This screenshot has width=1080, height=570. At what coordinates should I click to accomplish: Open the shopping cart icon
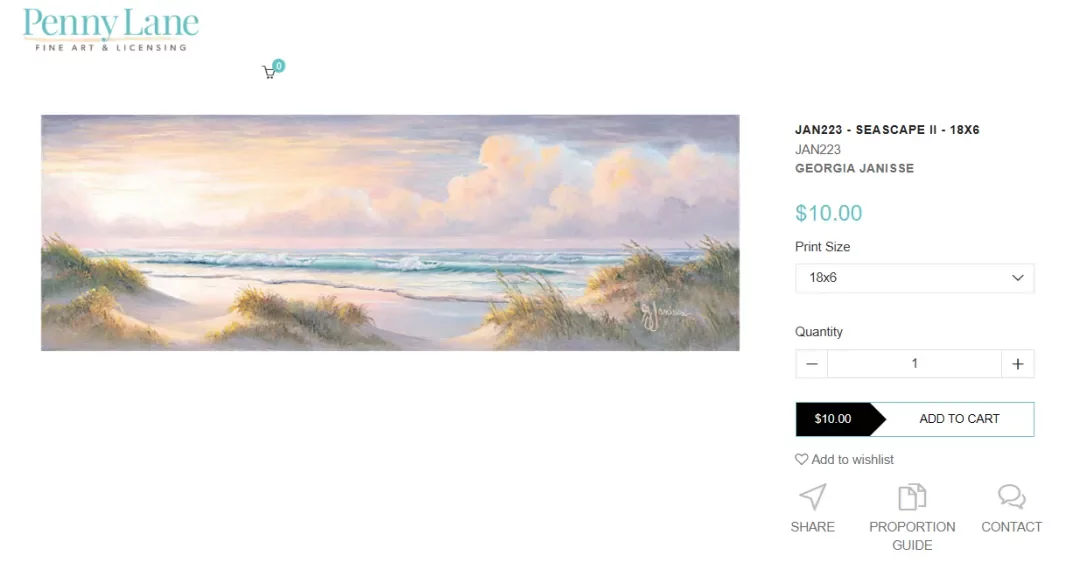pos(268,72)
